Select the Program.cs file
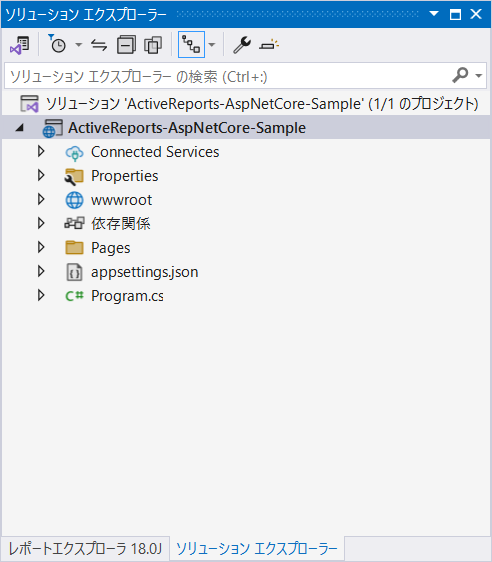 pyautogui.click(x=127, y=296)
